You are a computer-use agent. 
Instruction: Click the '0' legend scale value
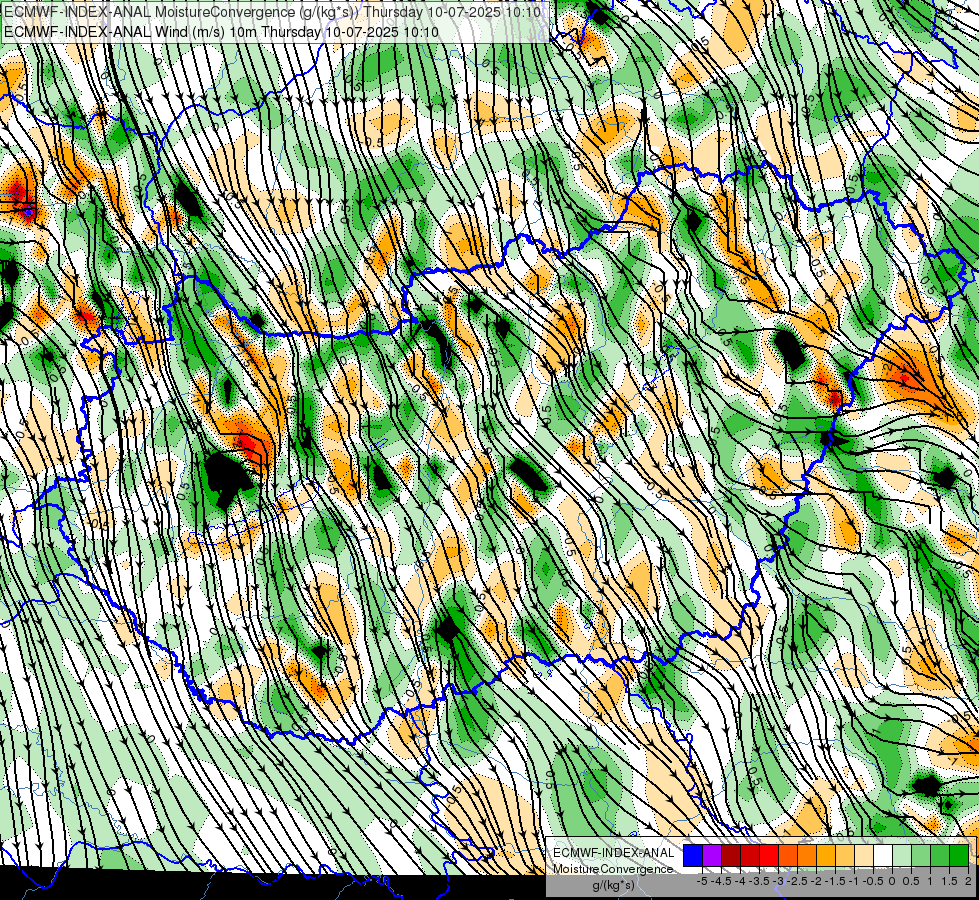pyautogui.click(x=892, y=881)
